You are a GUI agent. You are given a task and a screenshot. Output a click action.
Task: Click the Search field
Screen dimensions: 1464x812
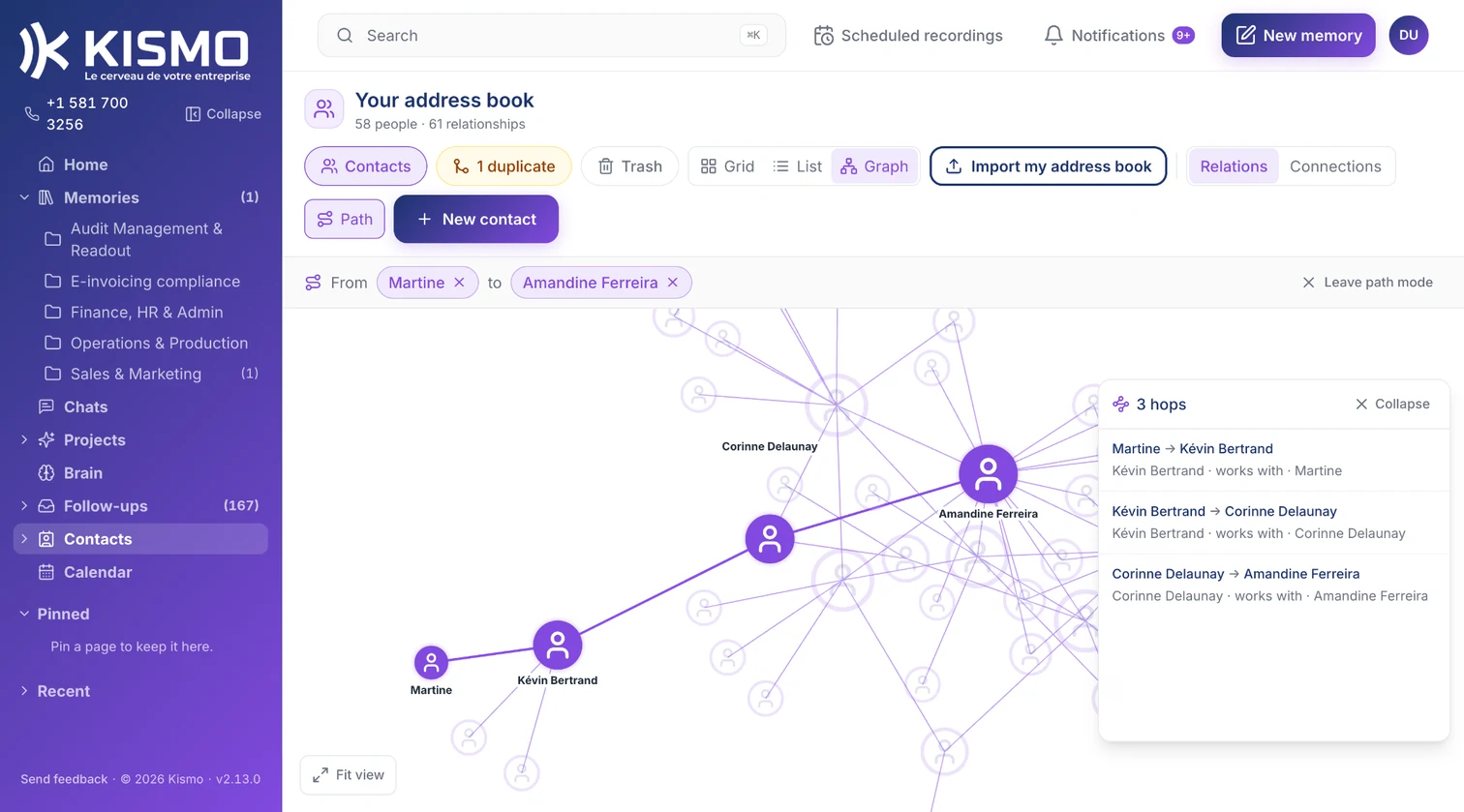click(551, 36)
